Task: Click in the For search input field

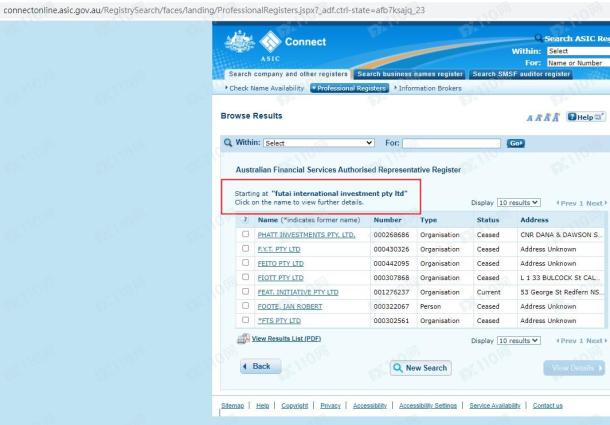Action: pos(452,143)
